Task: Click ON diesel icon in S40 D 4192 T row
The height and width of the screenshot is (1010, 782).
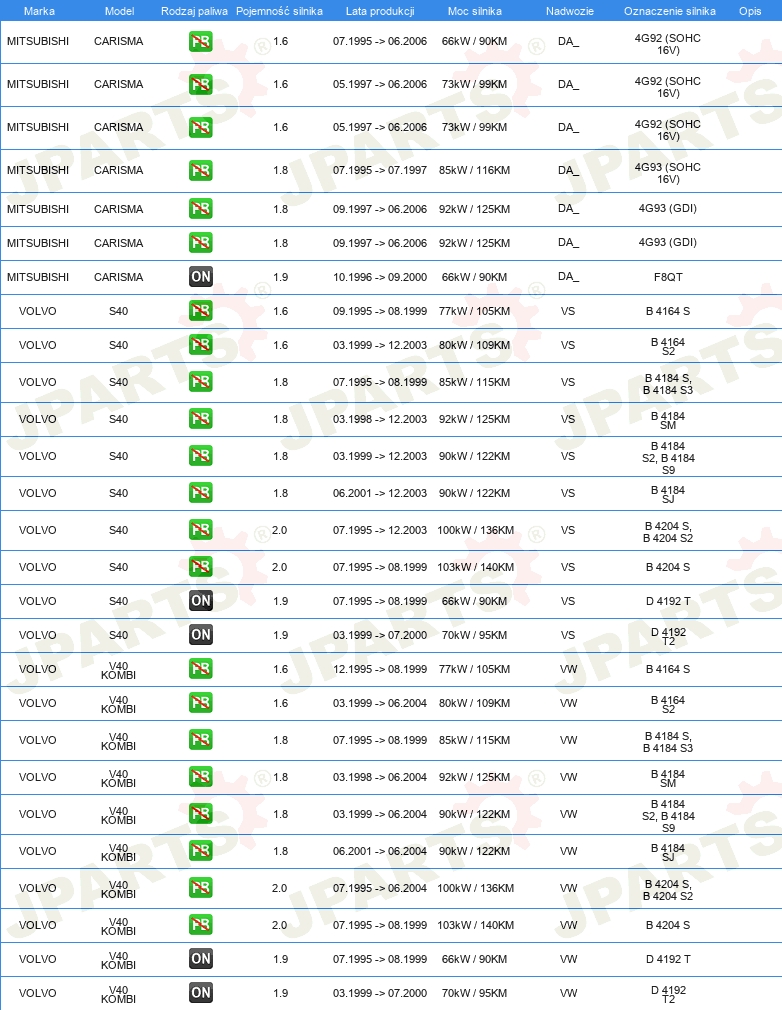Action: (201, 601)
